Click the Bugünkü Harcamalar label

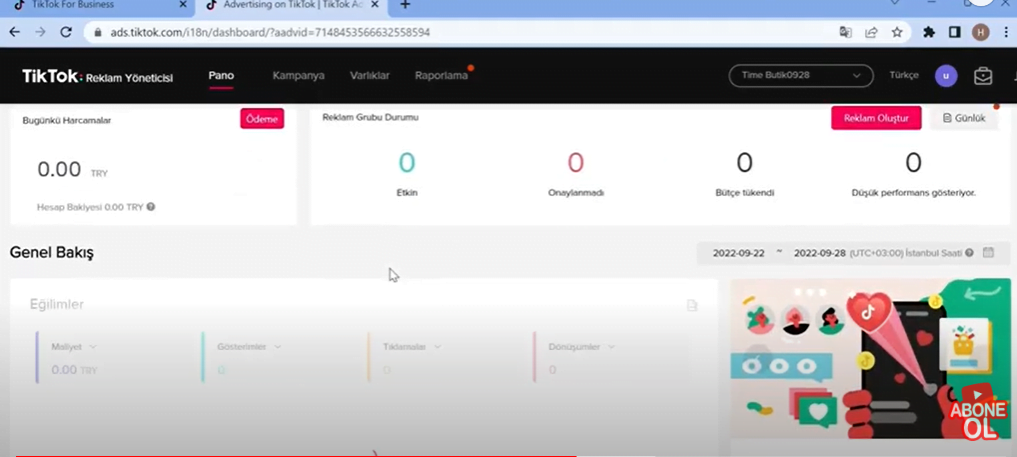coord(67,120)
